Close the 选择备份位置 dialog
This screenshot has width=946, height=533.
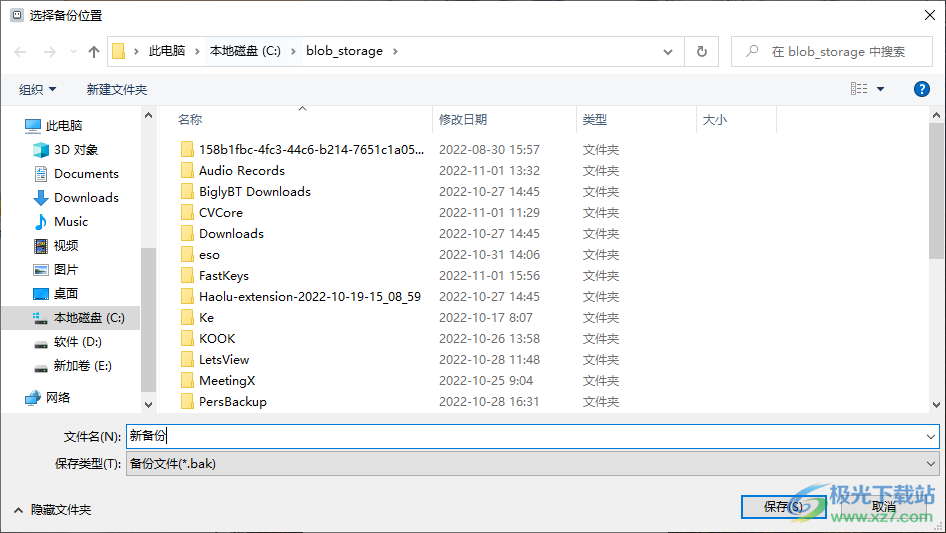click(x=930, y=15)
